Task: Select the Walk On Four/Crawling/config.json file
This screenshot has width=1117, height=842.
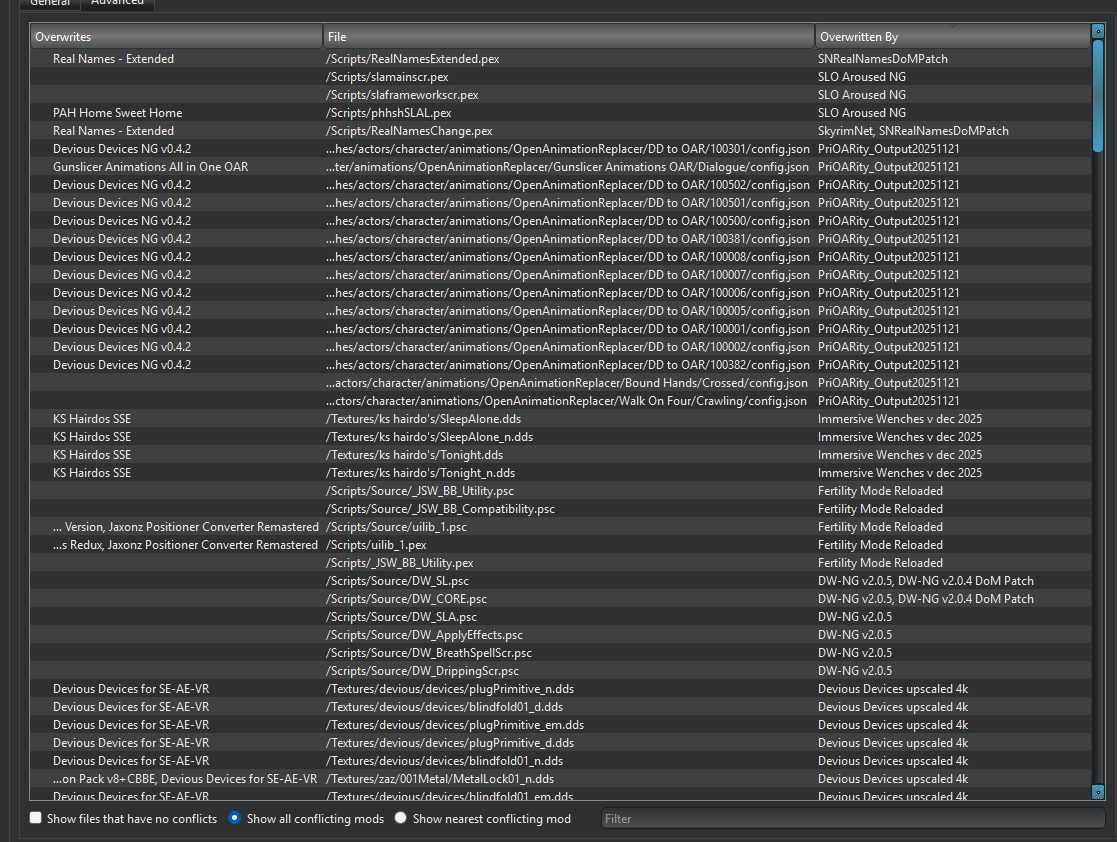Action: point(566,401)
